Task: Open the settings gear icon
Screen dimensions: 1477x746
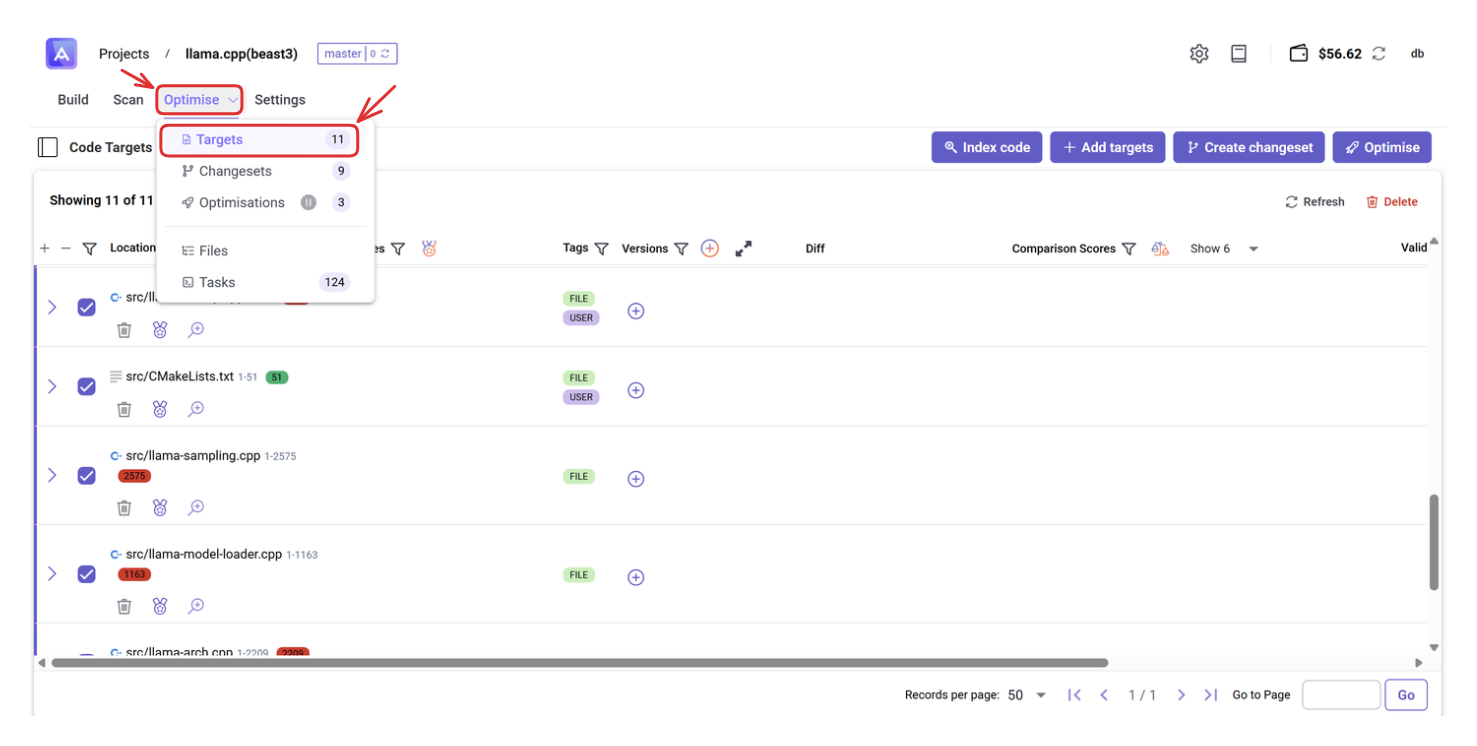Action: tap(1198, 54)
